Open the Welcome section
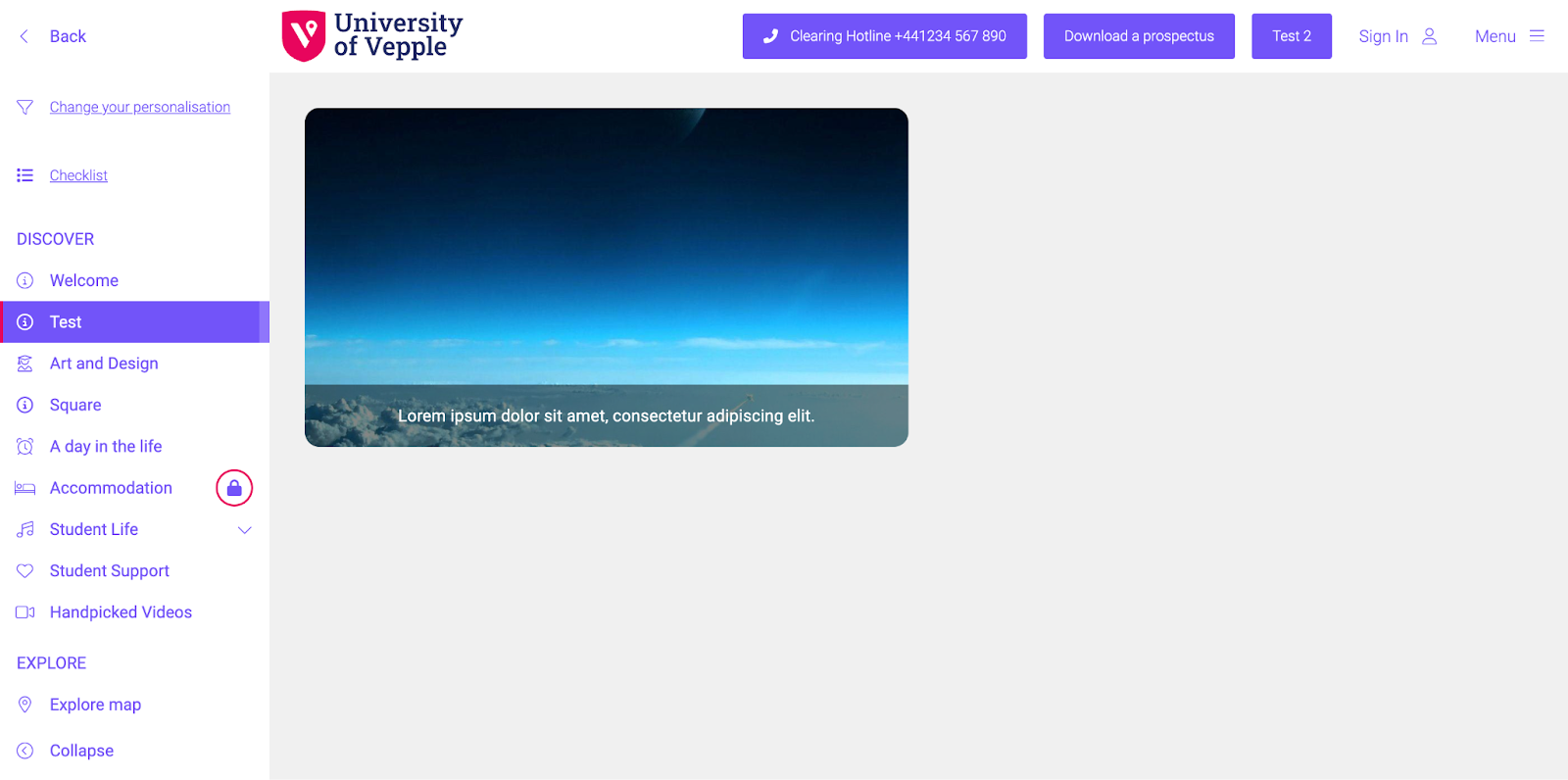 tap(84, 280)
